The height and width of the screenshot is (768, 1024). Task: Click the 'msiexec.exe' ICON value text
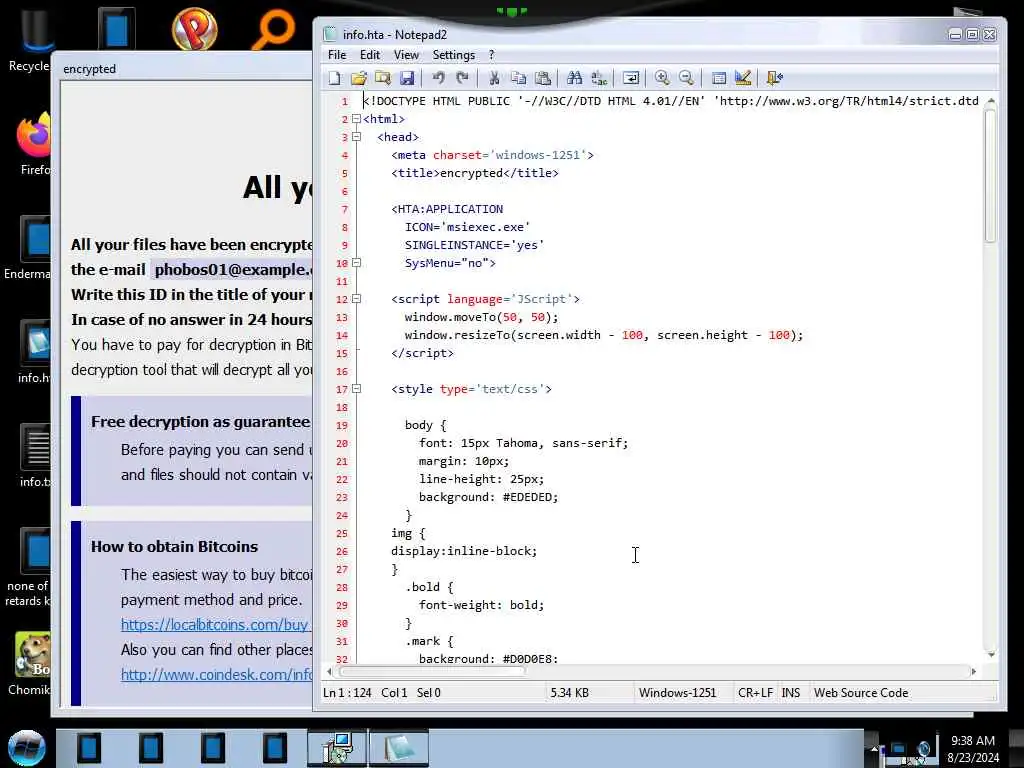click(x=487, y=227)
